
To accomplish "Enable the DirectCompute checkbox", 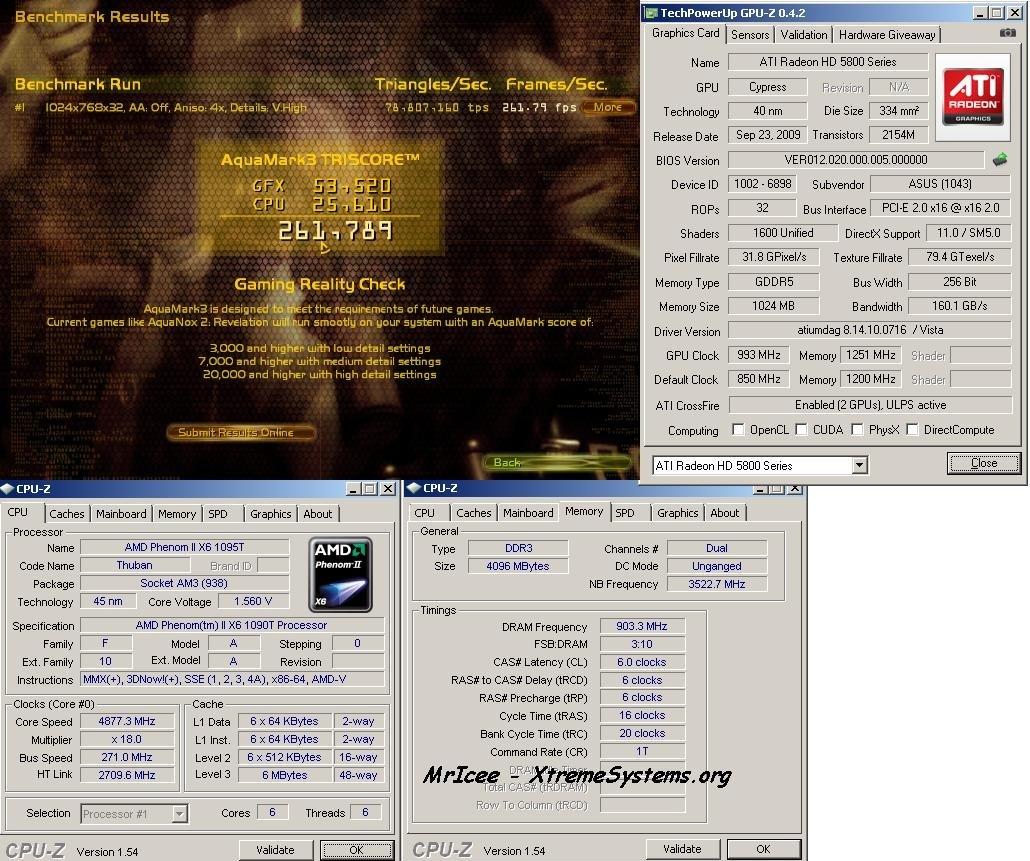I will (x=912, y=430).
